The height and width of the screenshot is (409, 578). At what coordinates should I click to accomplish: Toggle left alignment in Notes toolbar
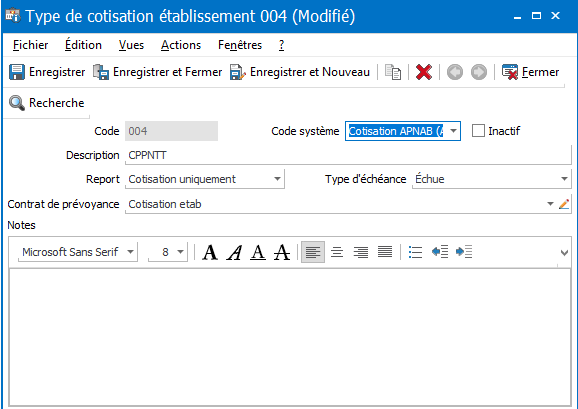pyautogui.click(x=313, y=252)
